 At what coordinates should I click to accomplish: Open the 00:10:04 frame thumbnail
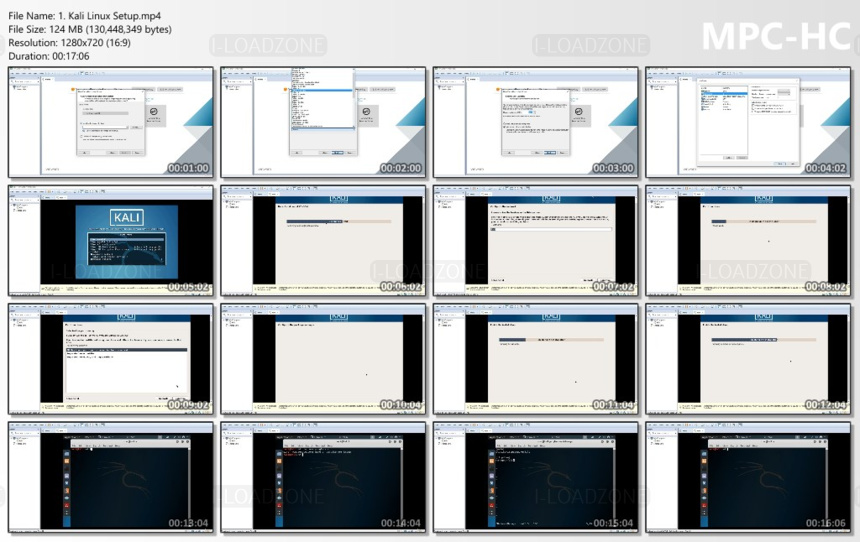(323, 359)
